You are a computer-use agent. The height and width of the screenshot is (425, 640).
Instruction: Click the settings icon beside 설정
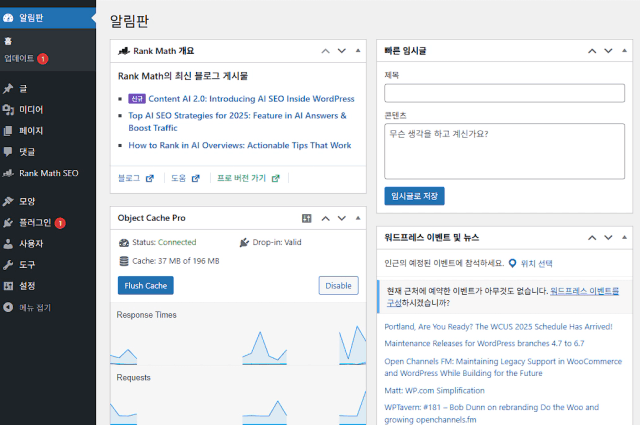[x=8, y=286]
